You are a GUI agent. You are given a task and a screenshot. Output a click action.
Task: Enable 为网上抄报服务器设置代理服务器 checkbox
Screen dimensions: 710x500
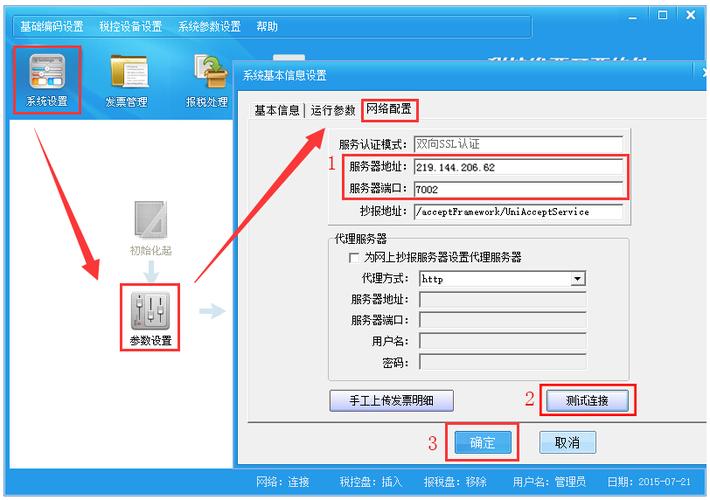354,258
